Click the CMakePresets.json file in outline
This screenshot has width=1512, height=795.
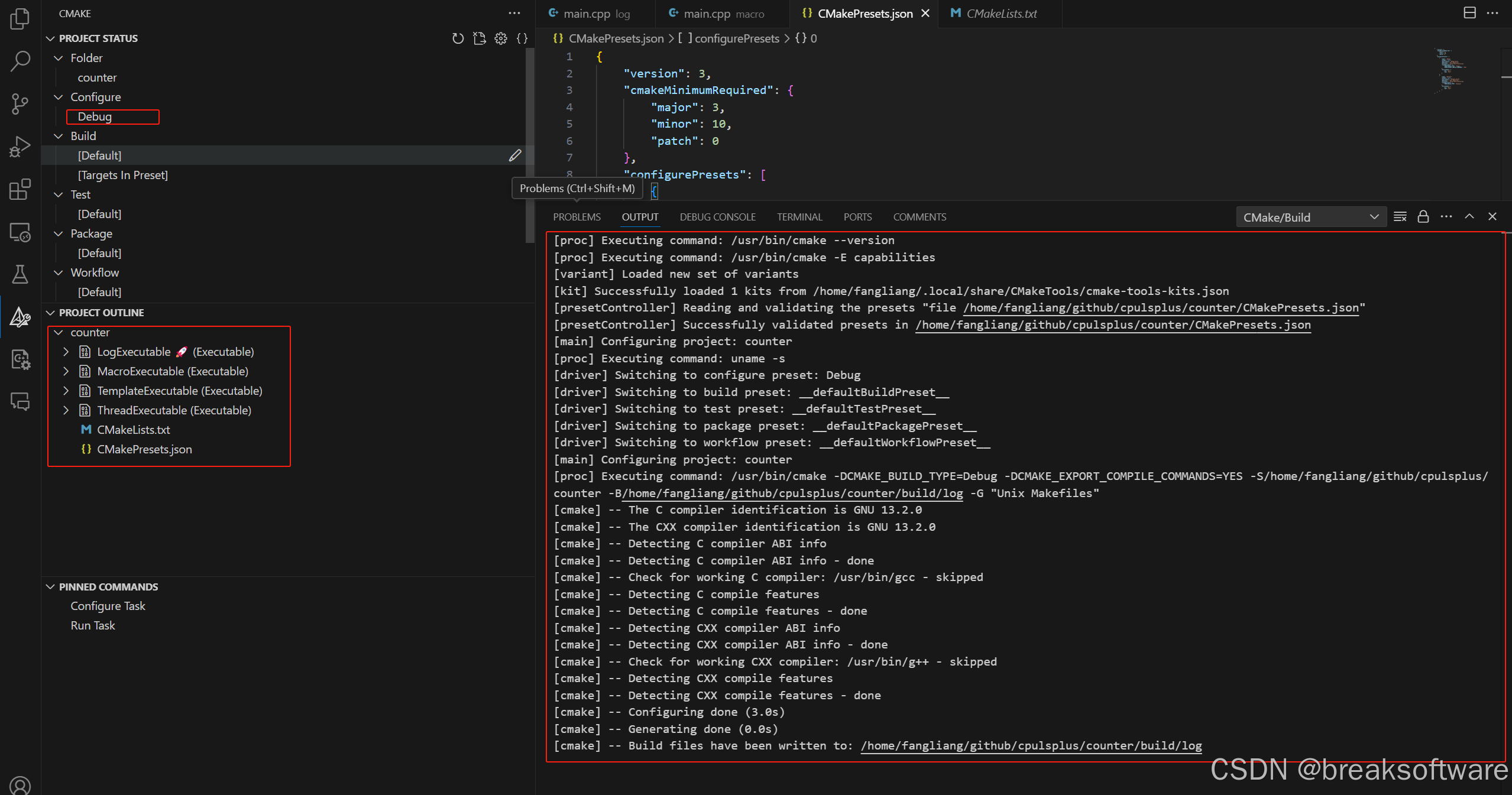144,449
